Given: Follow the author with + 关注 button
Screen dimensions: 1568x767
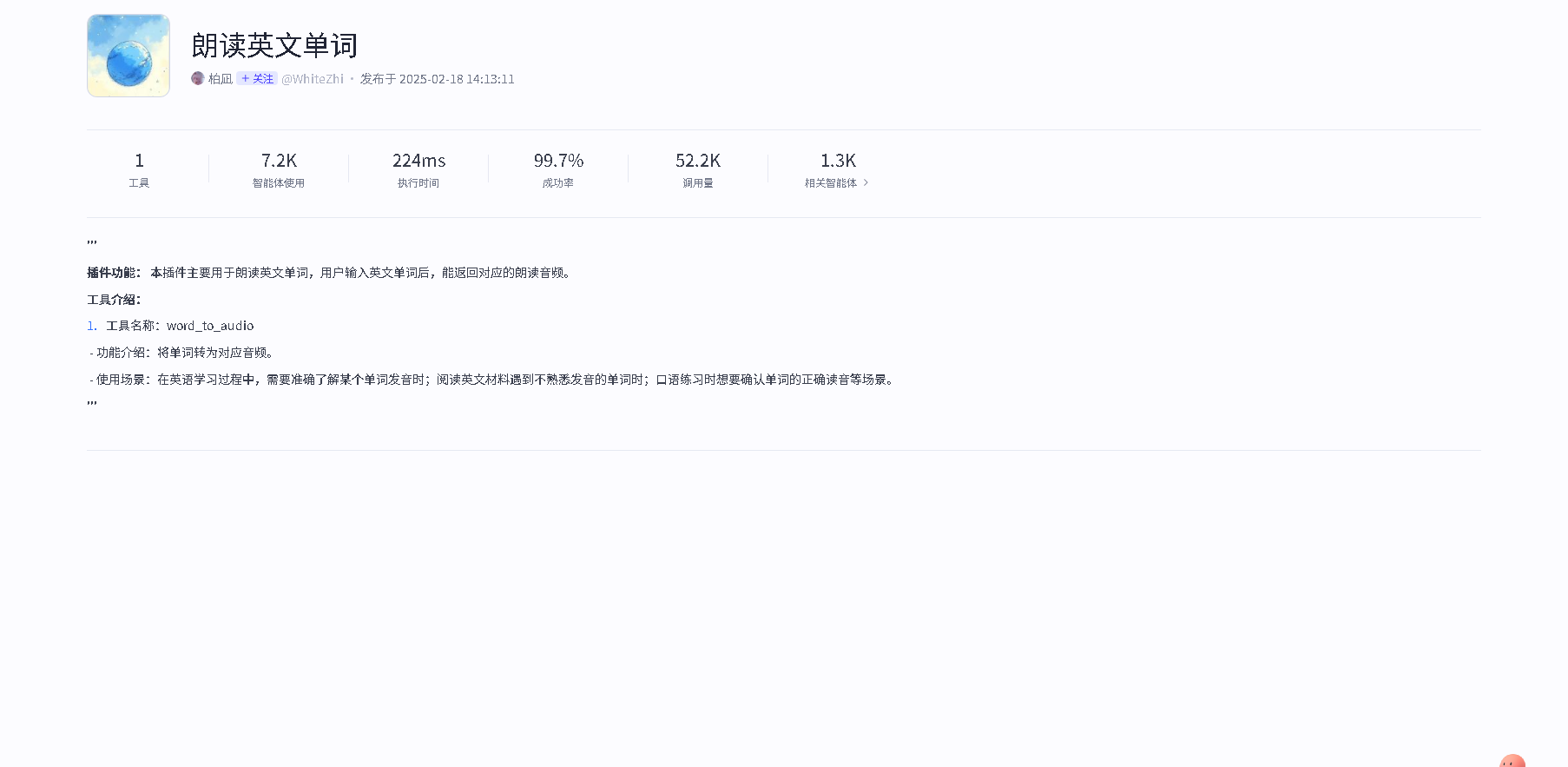Looking at the screenshot, I should (x=257, y=79).
